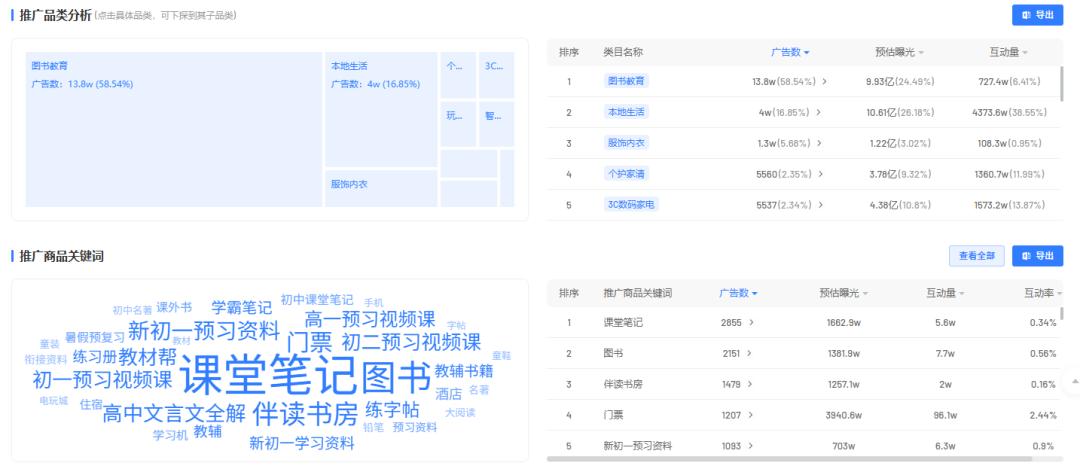The width and height of the screenshot is (1080, 469).
Task: Click 学霸笔记 in the word cloud
Action: 242,306
